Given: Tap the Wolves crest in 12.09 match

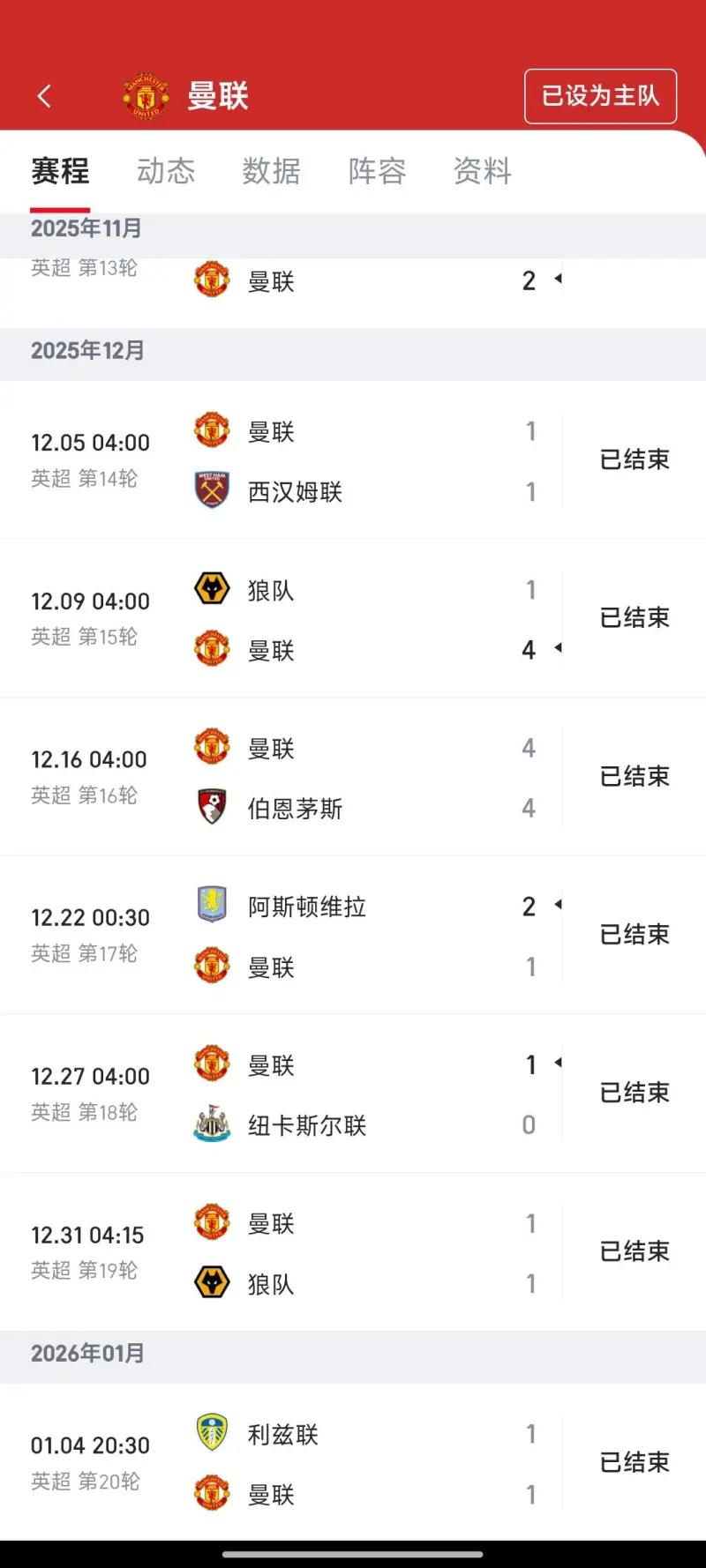Looking at the screenshot, I should [212, 589].
